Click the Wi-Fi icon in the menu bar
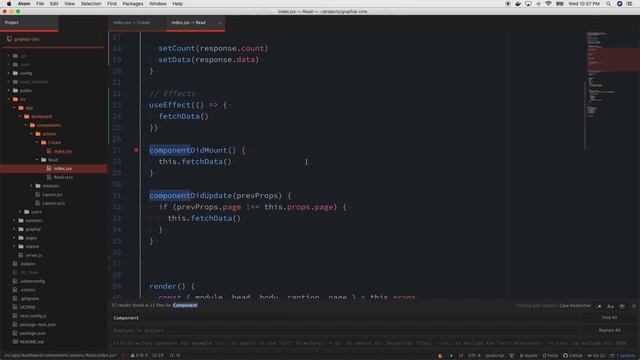640x360 pixels. coord(548,4)
